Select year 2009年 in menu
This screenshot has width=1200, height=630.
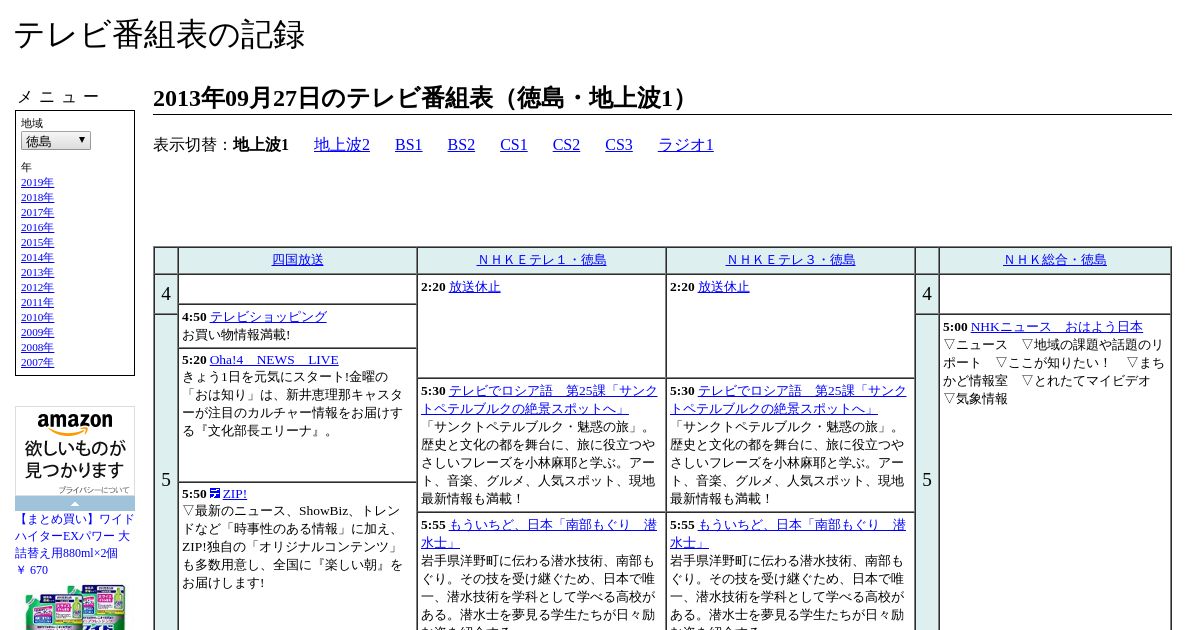pyautogui.click(x=37, y=332)
